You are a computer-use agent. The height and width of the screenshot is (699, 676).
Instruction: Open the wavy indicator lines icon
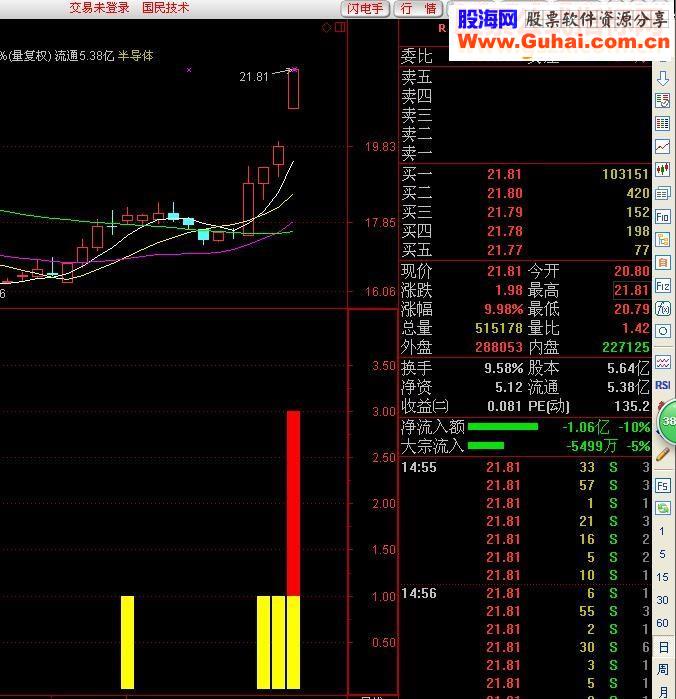tap(663, 362)
